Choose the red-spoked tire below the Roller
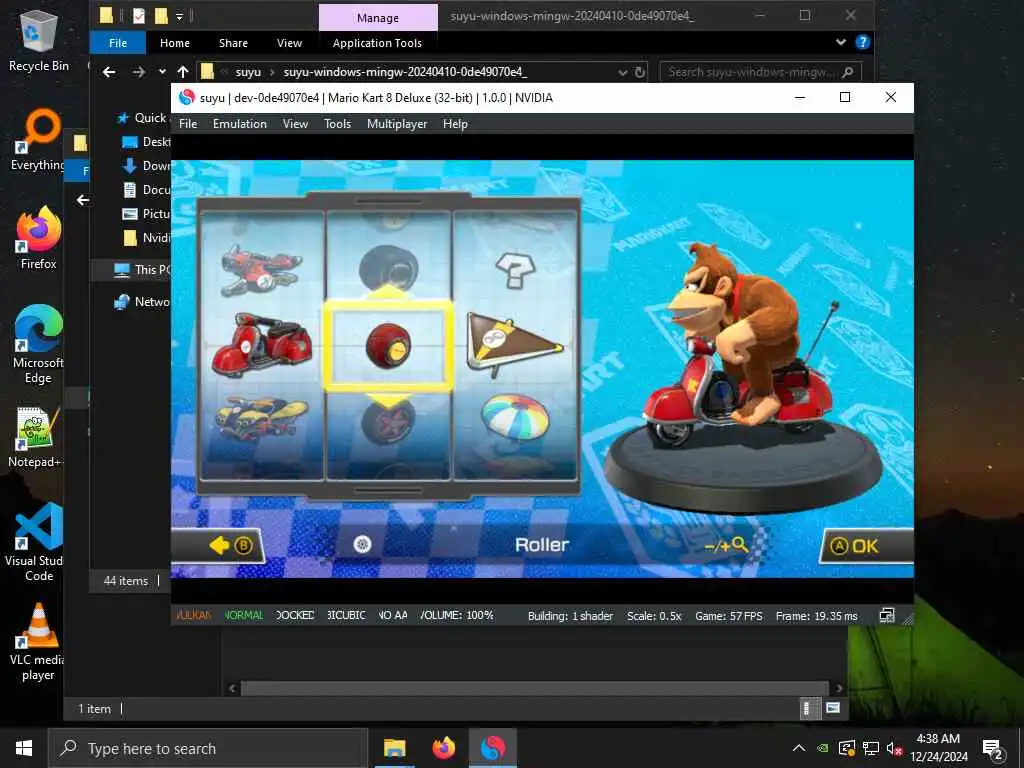The width and height of the screenshot is (1024, 768). click(389, 423)
